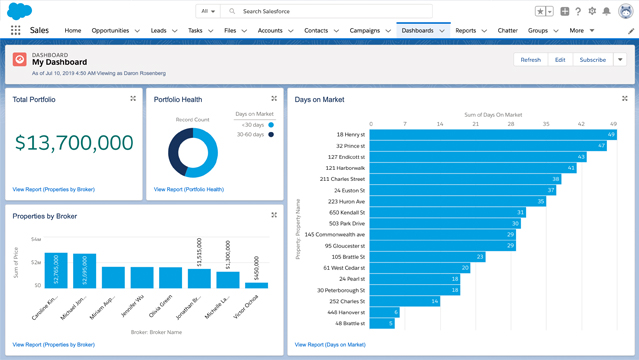Open View Report (Days on Market) link
The image size is (639, 360).
[330, 345]
